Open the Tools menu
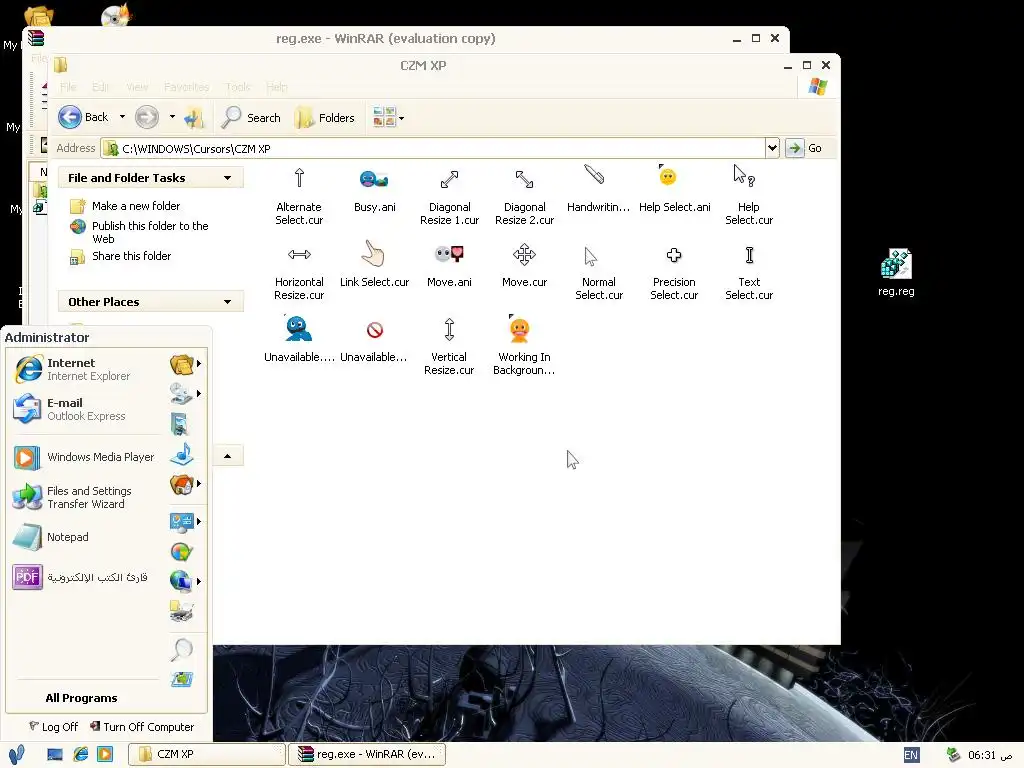 (x=238, y=87)
